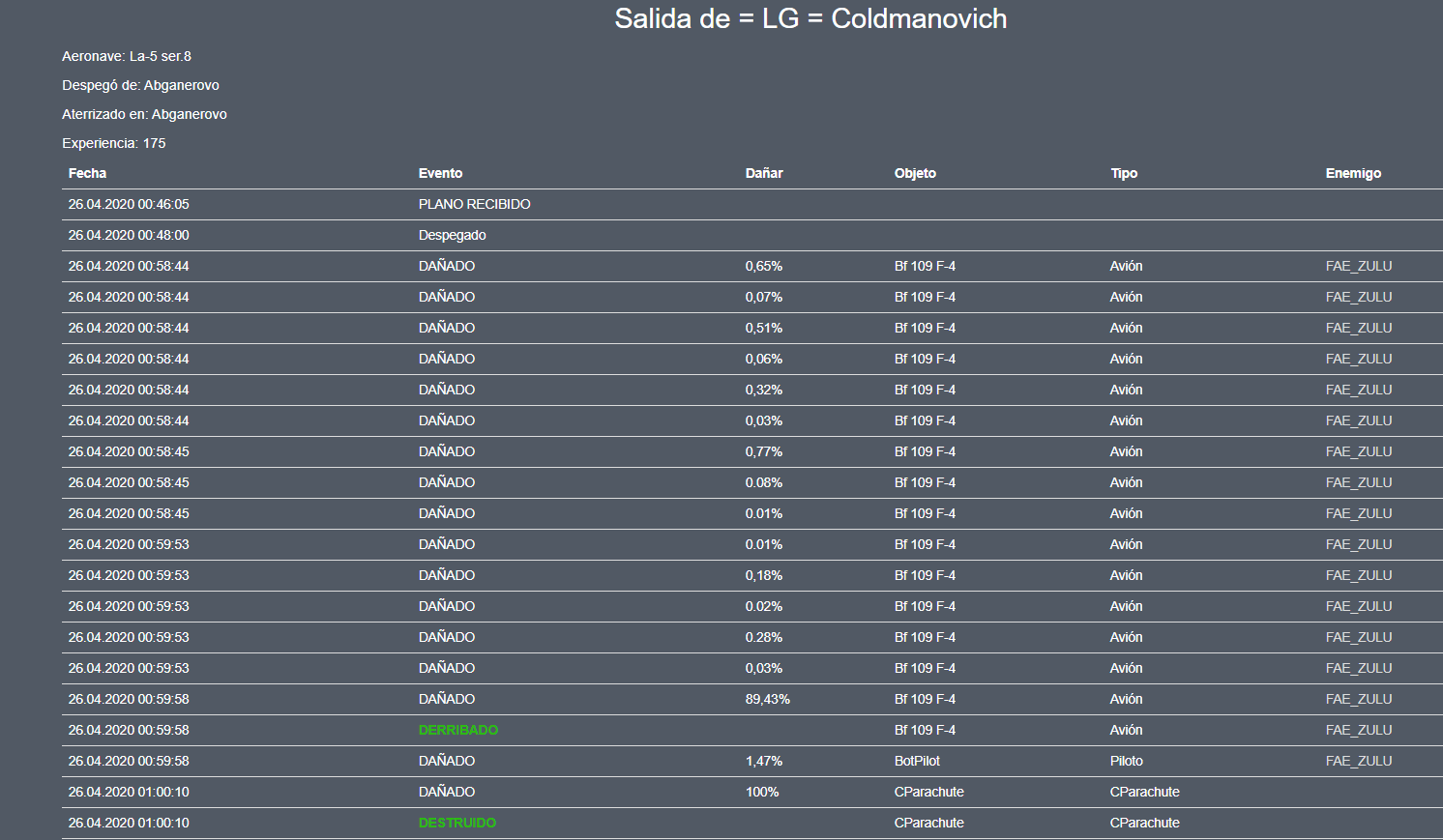
Task: Click the timestamp 26.04.2020 00:46:05
Action: pos(129,204)
